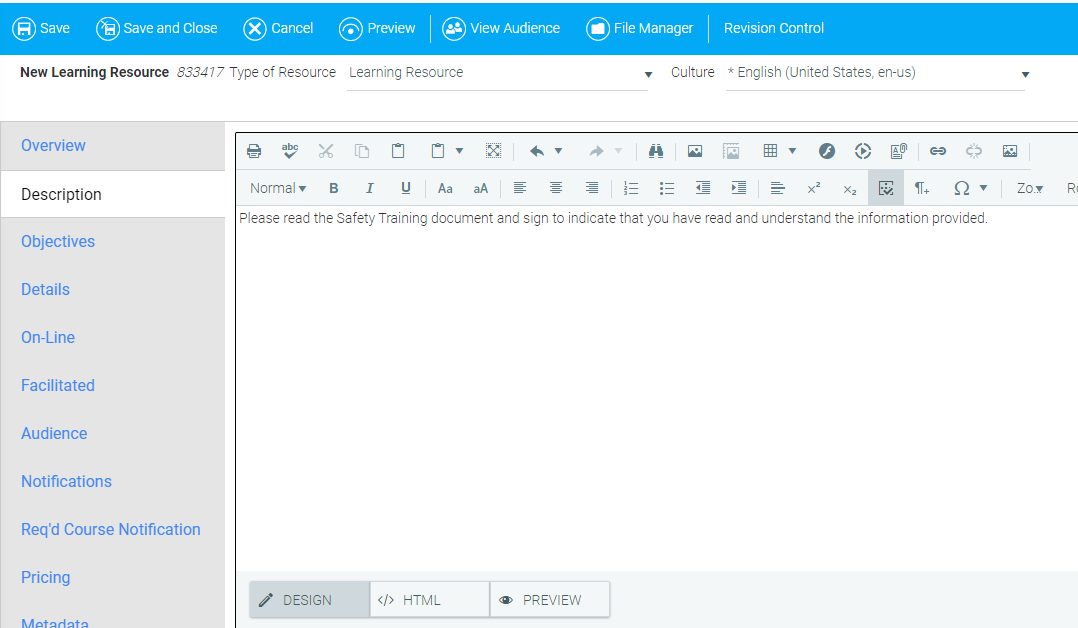Toggle underline formatting
Viewport: 1078px width, 628px height.
coord(406,188)
